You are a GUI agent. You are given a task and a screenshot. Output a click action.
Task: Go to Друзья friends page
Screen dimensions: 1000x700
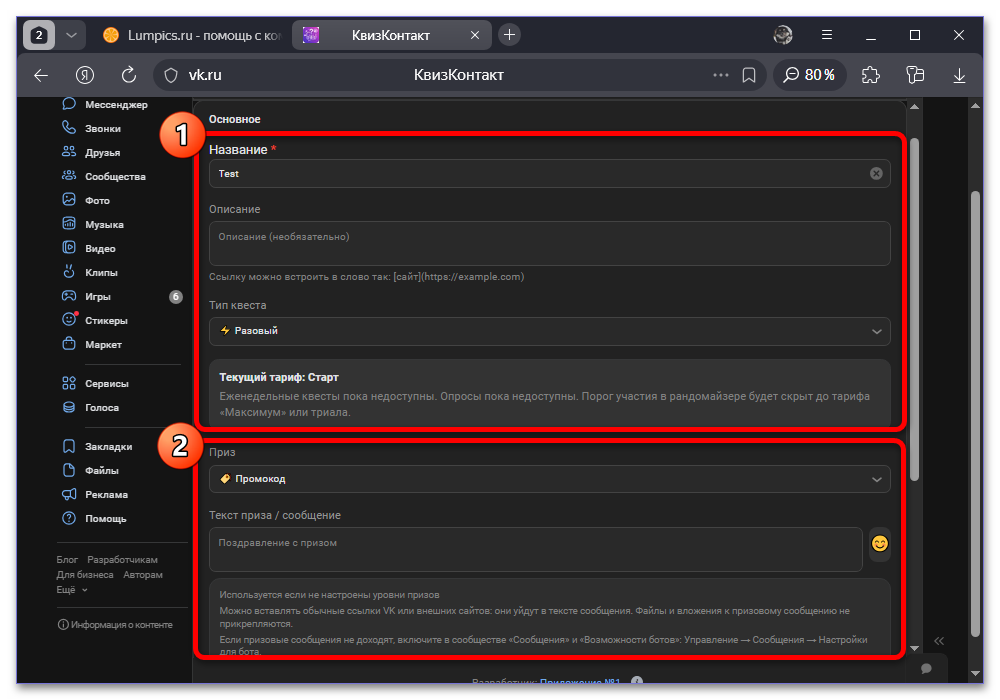point(91,152)
